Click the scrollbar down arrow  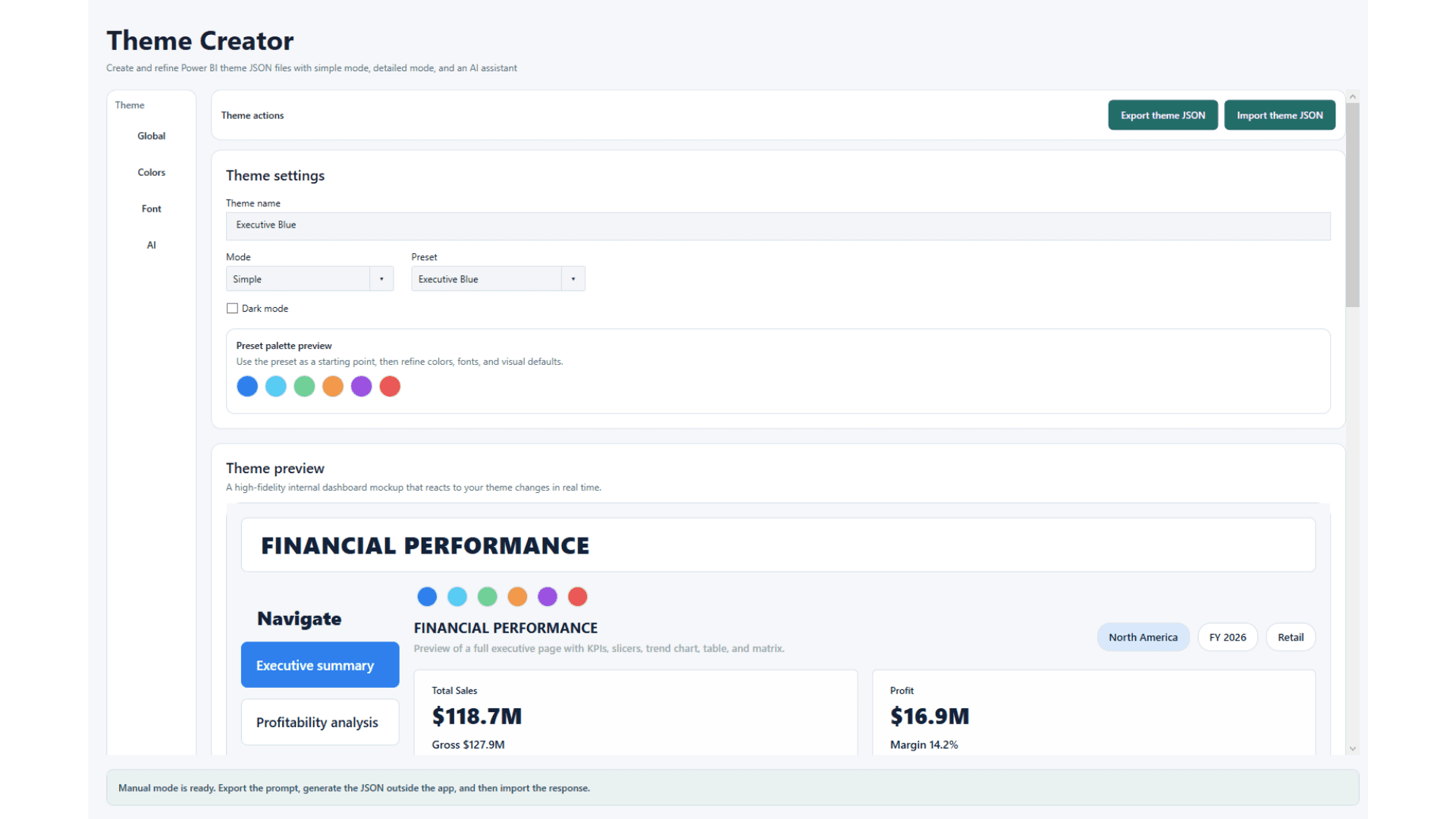click(x=1352, y=748)
